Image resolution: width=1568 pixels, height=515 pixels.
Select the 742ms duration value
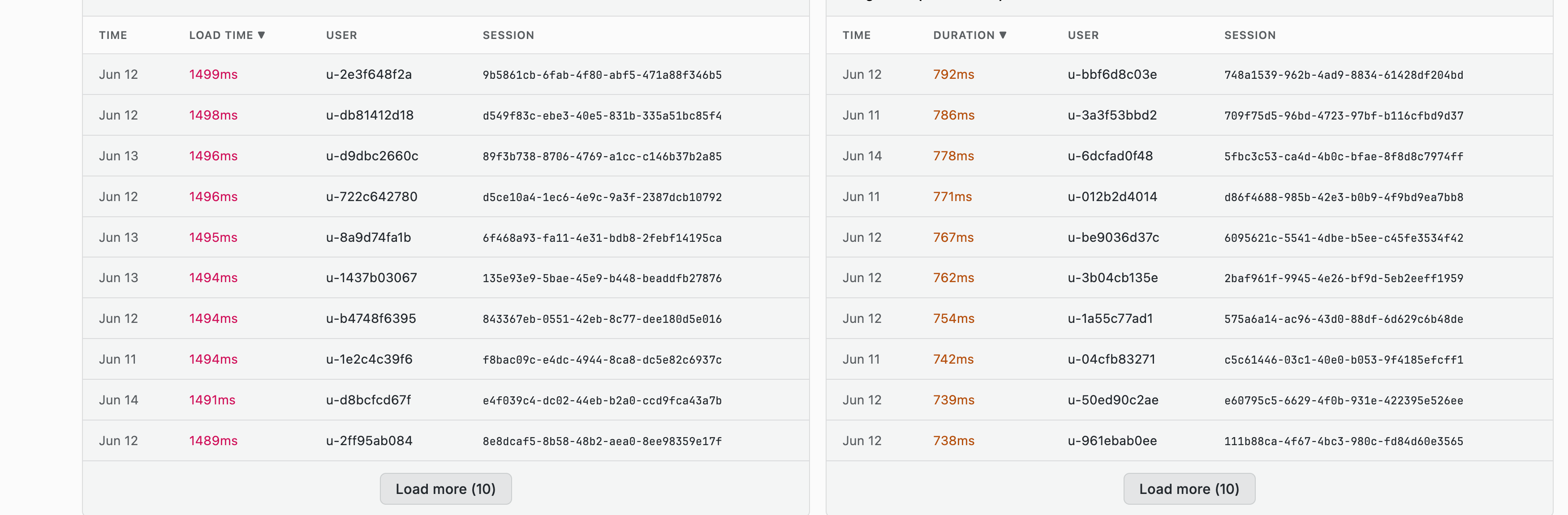coord(953,359)
